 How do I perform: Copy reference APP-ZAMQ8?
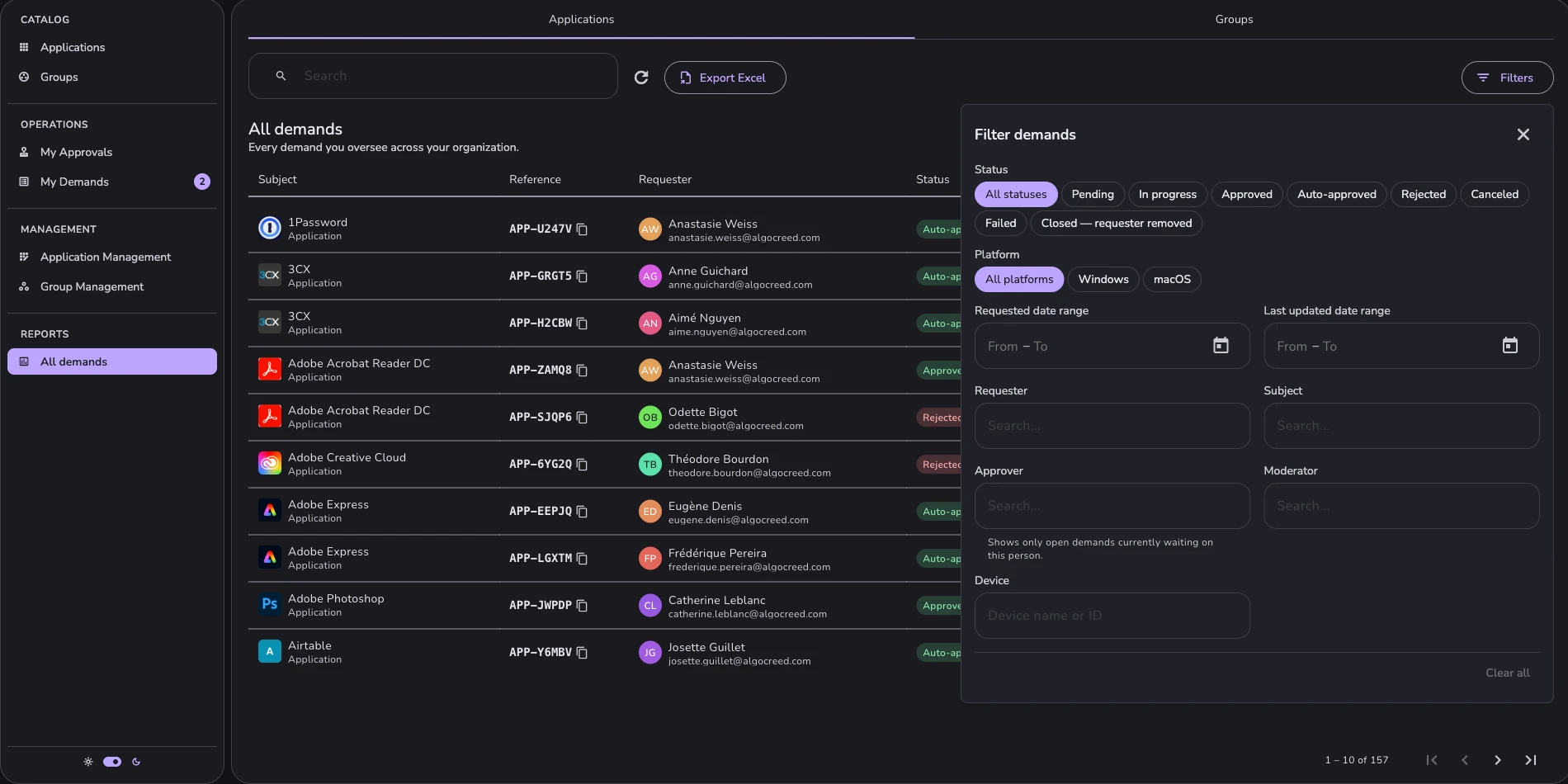coord(582,371)
